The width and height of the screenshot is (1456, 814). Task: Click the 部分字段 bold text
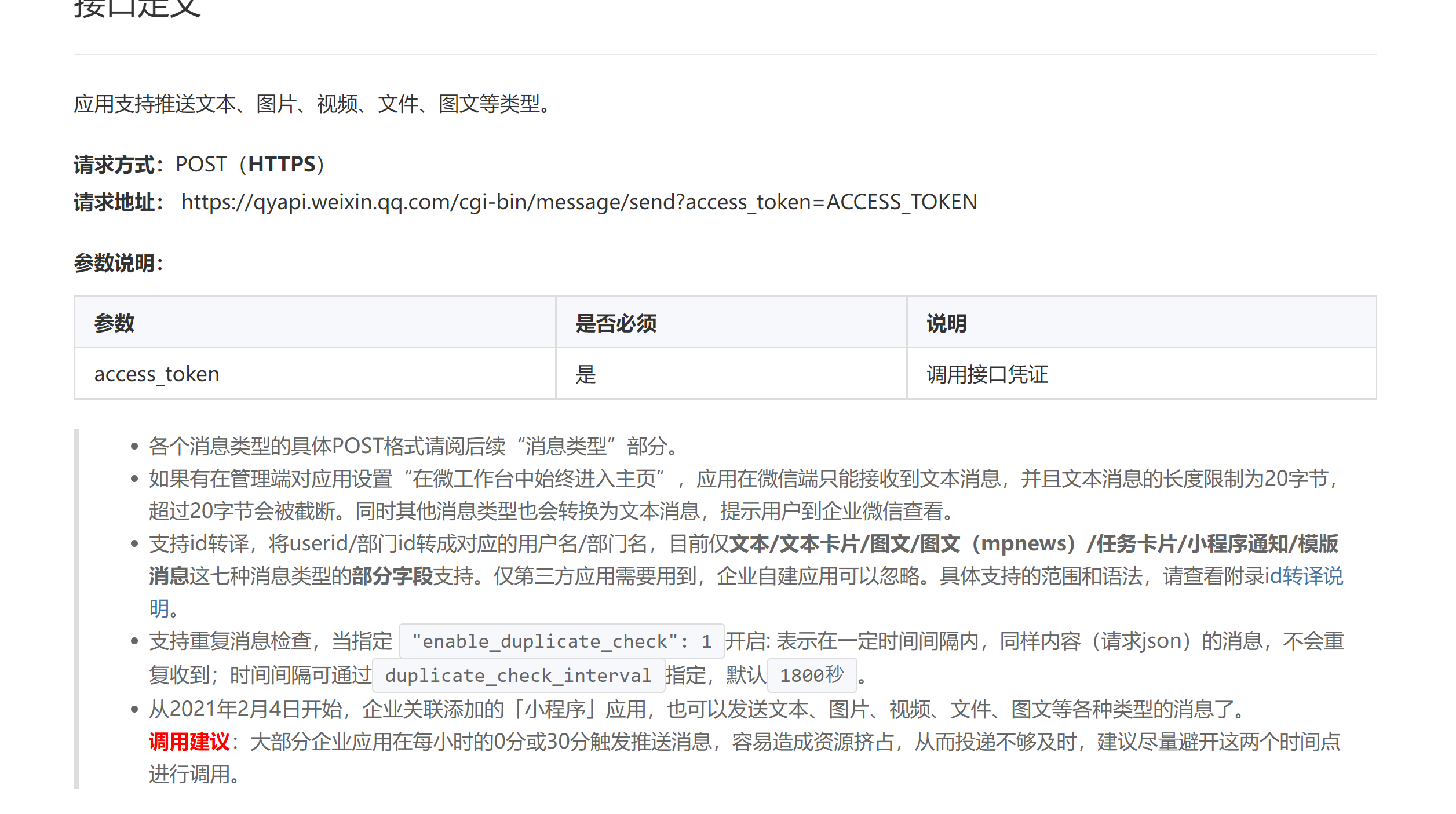click(392, 576)
